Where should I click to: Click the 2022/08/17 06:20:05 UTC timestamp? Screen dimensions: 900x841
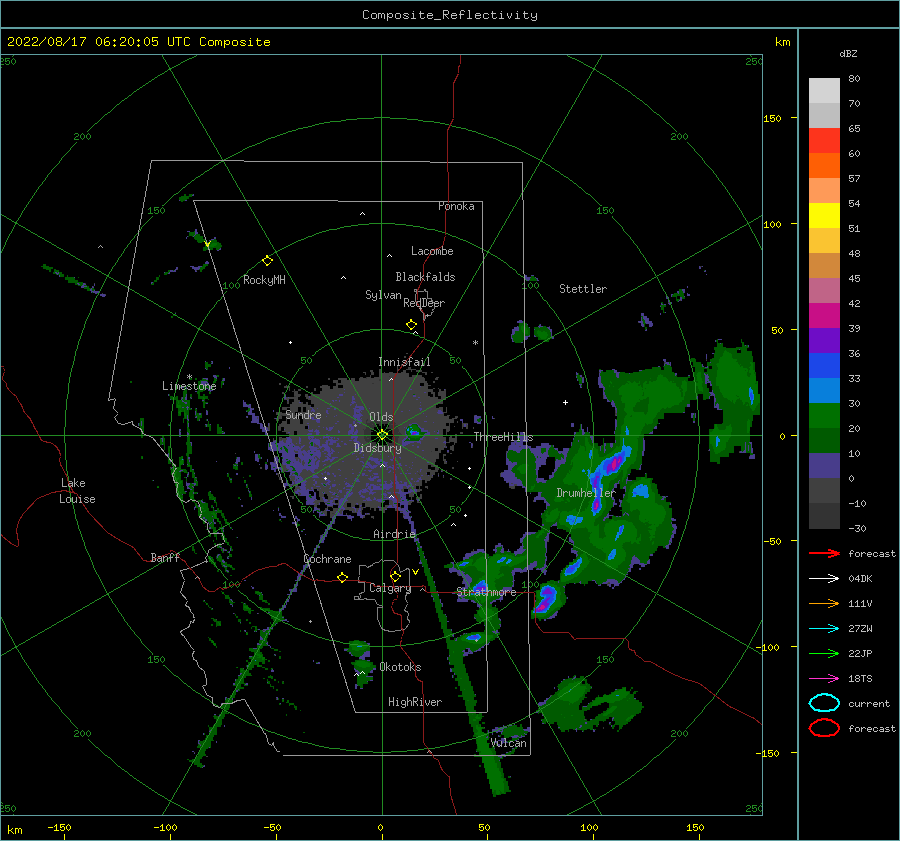click(99, 42)
